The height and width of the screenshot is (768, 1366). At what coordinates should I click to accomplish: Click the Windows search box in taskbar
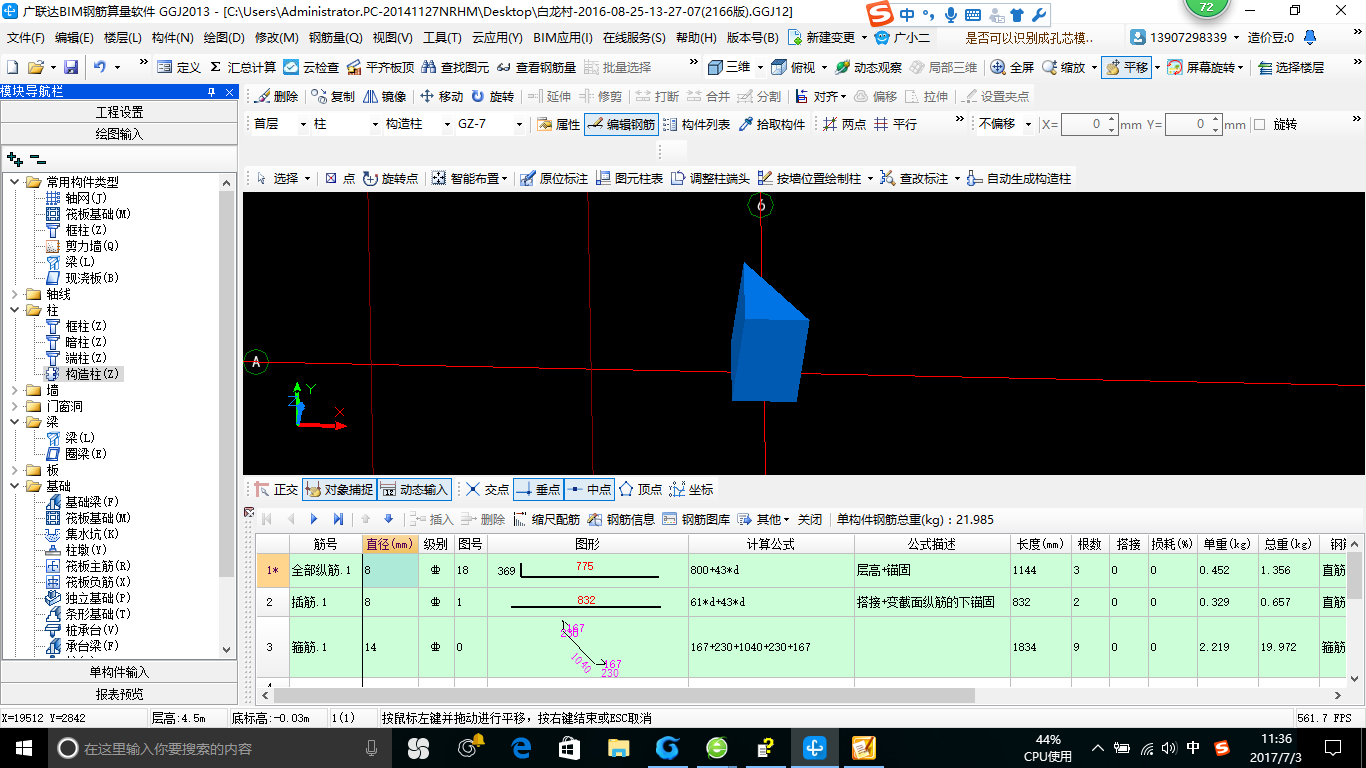click(x=220, y=748)
